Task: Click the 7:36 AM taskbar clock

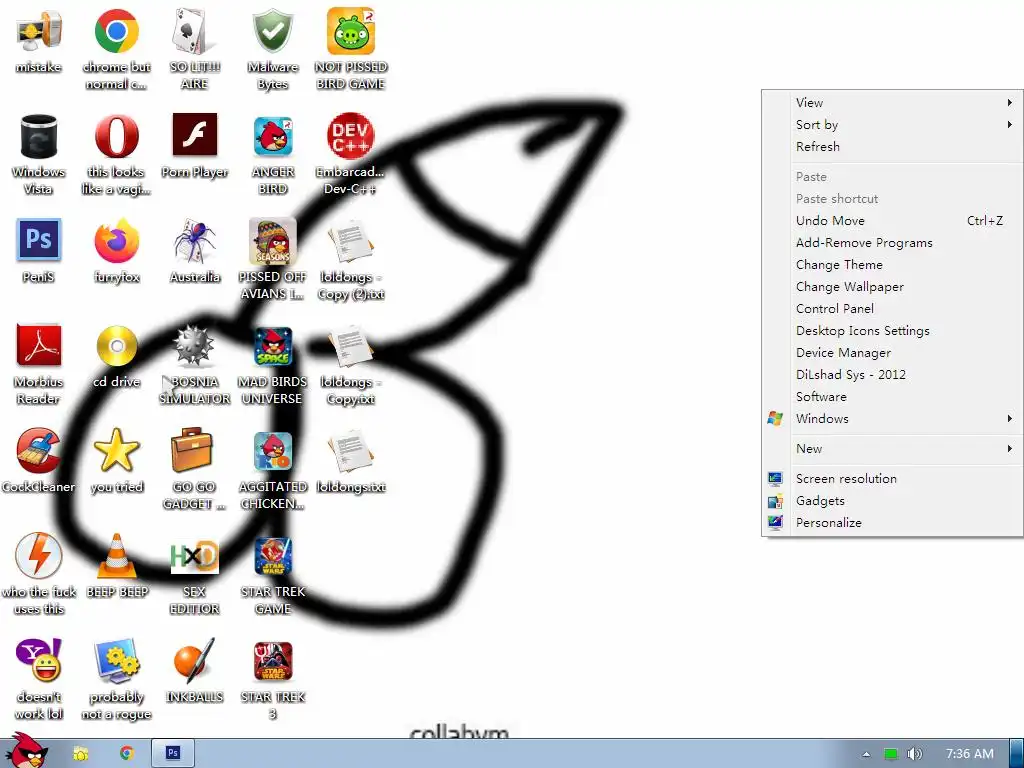Action: pos(970,754)
